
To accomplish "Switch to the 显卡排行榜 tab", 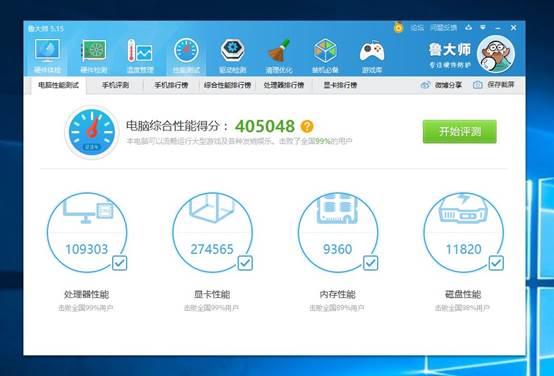I will tap(340, 85).
